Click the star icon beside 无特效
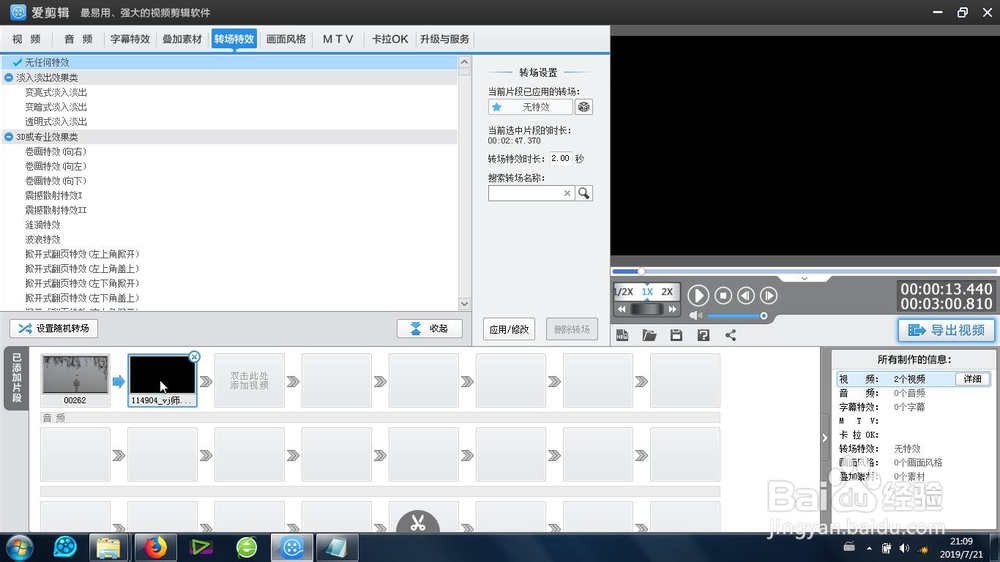Screen dimensions: 1000x562 click(x=497, y=107)
